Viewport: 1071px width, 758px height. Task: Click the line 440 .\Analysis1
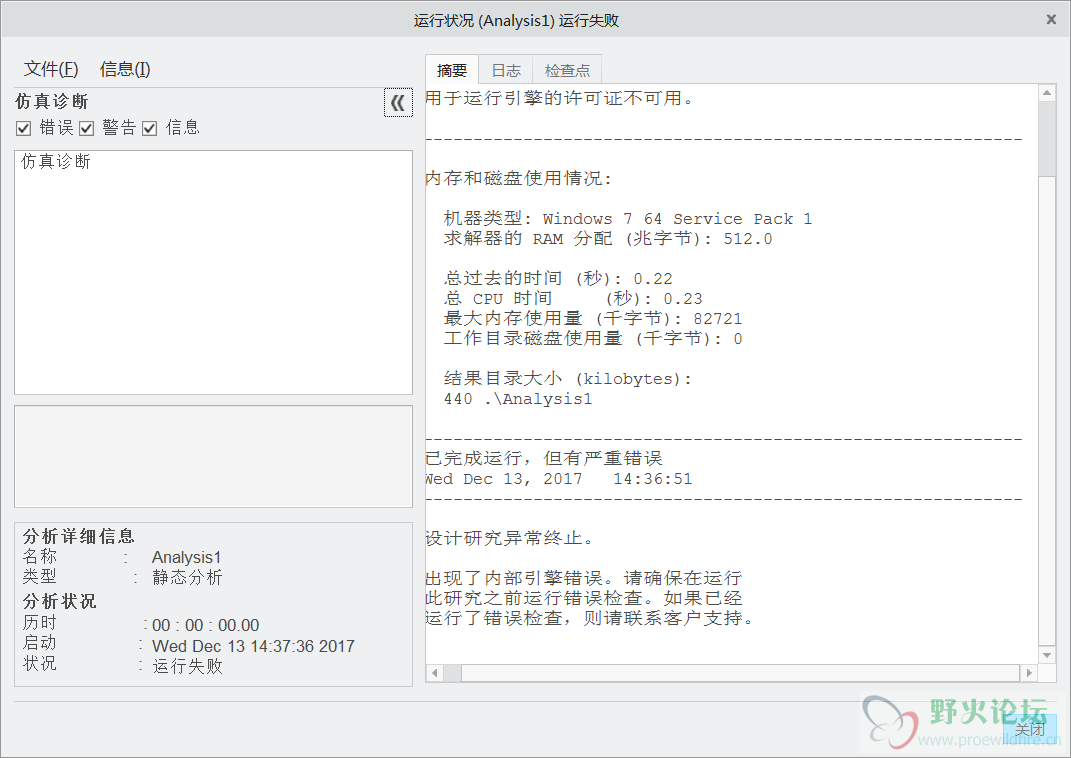pyautogui.click(x=518, y=399)
